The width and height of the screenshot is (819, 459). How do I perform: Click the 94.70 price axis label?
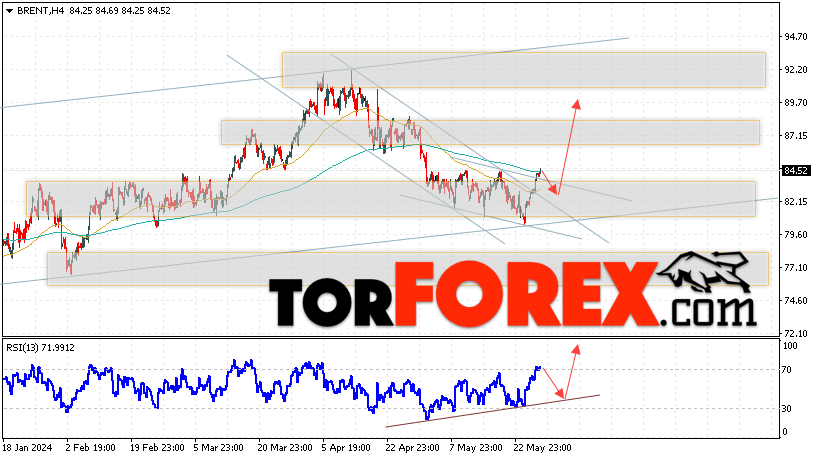795,37
